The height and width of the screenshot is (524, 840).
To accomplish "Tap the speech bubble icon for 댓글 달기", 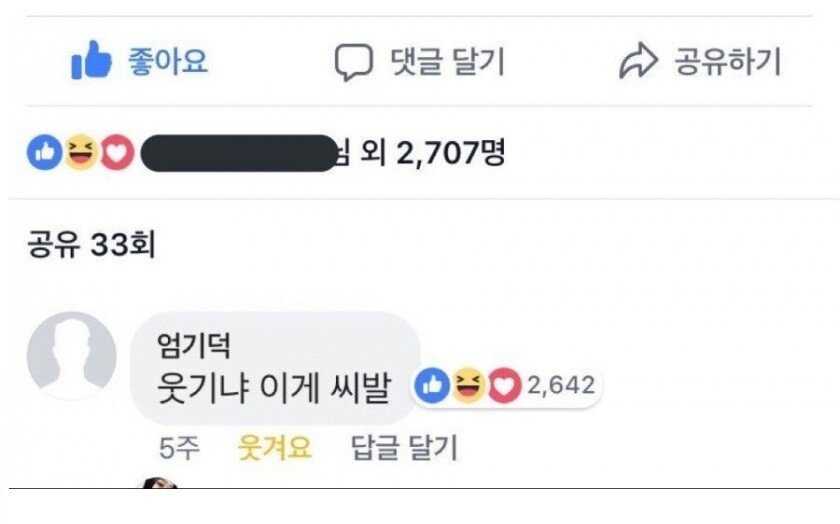I will (352, 63).
